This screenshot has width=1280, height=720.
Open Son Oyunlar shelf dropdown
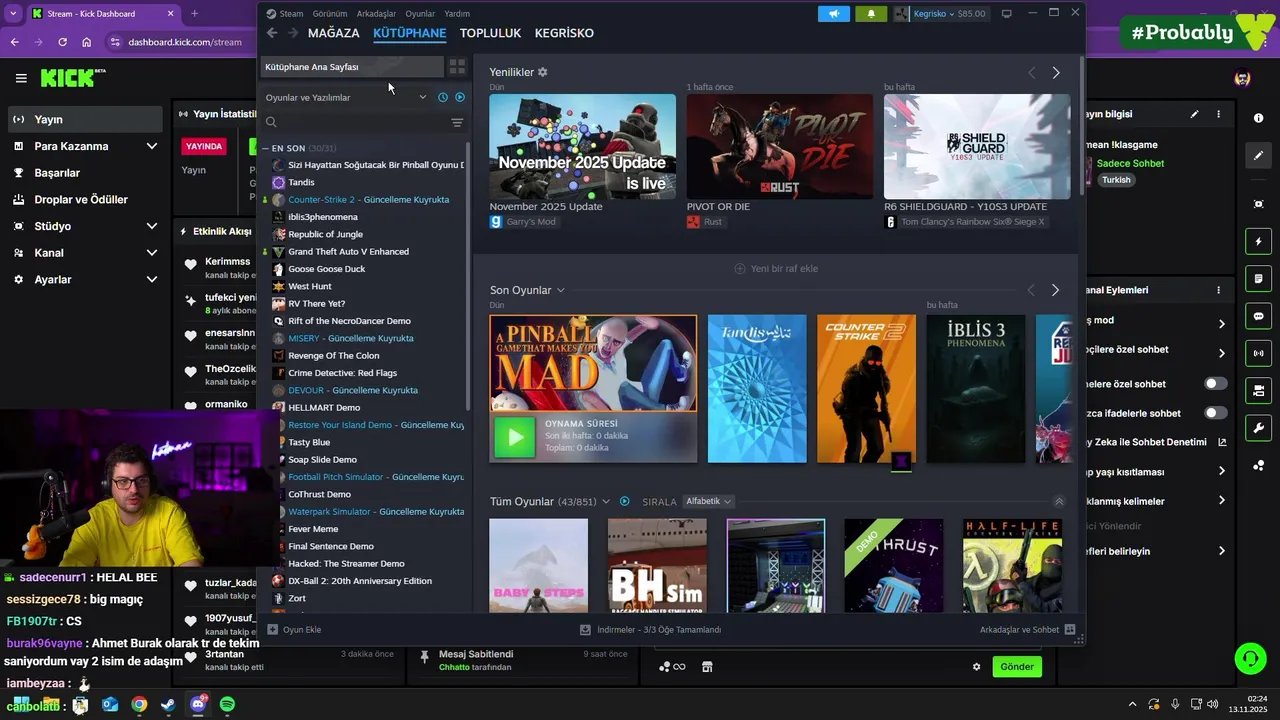pos(560,290)
